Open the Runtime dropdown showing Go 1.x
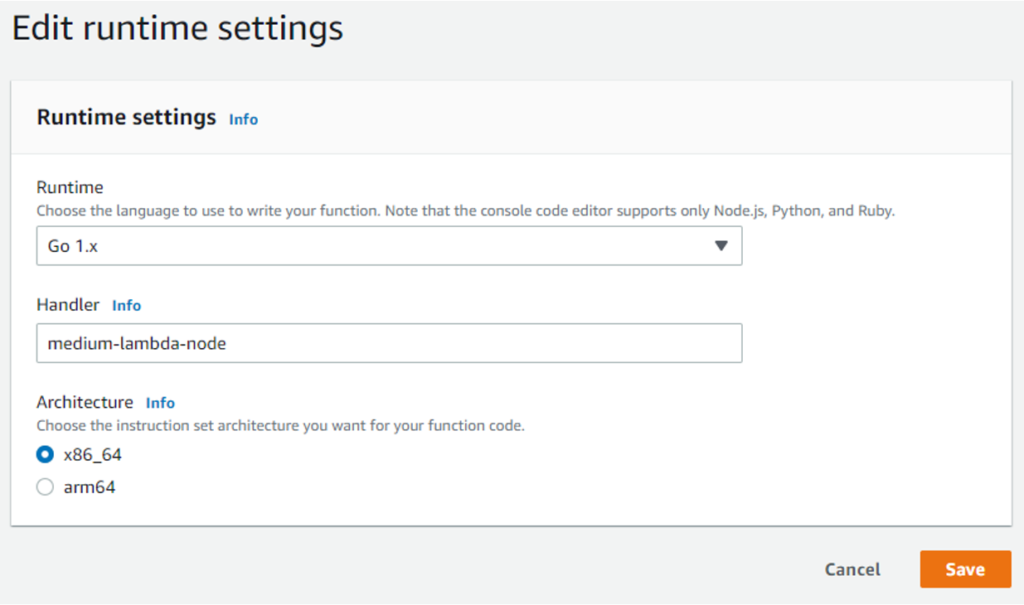 pyautogui.click(x=389, y=246)
